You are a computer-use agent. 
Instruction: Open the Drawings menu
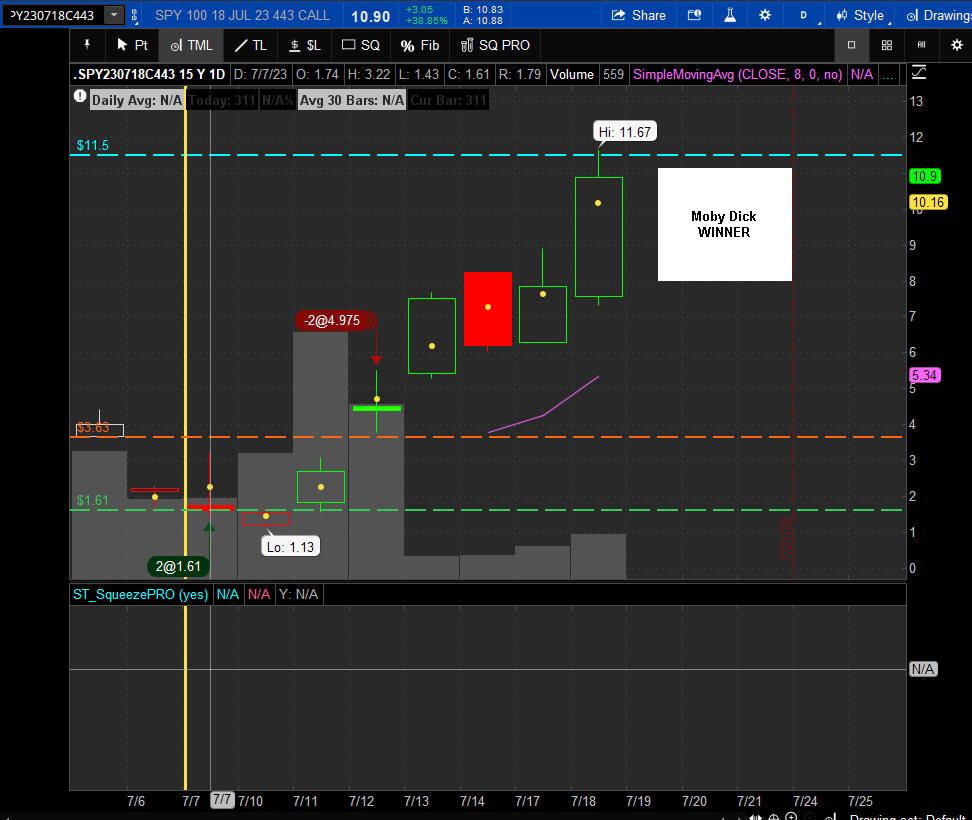[937, 15]
